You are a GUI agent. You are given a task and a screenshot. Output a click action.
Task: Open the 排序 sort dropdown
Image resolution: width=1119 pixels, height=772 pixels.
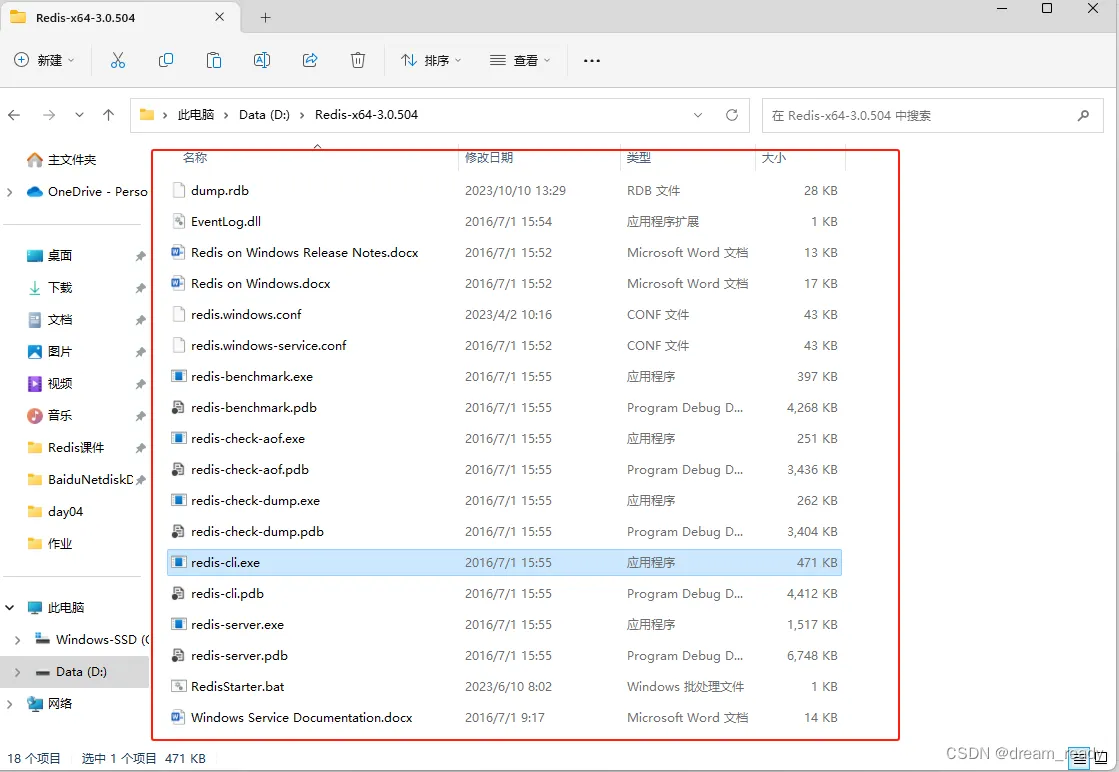point(430,61)
